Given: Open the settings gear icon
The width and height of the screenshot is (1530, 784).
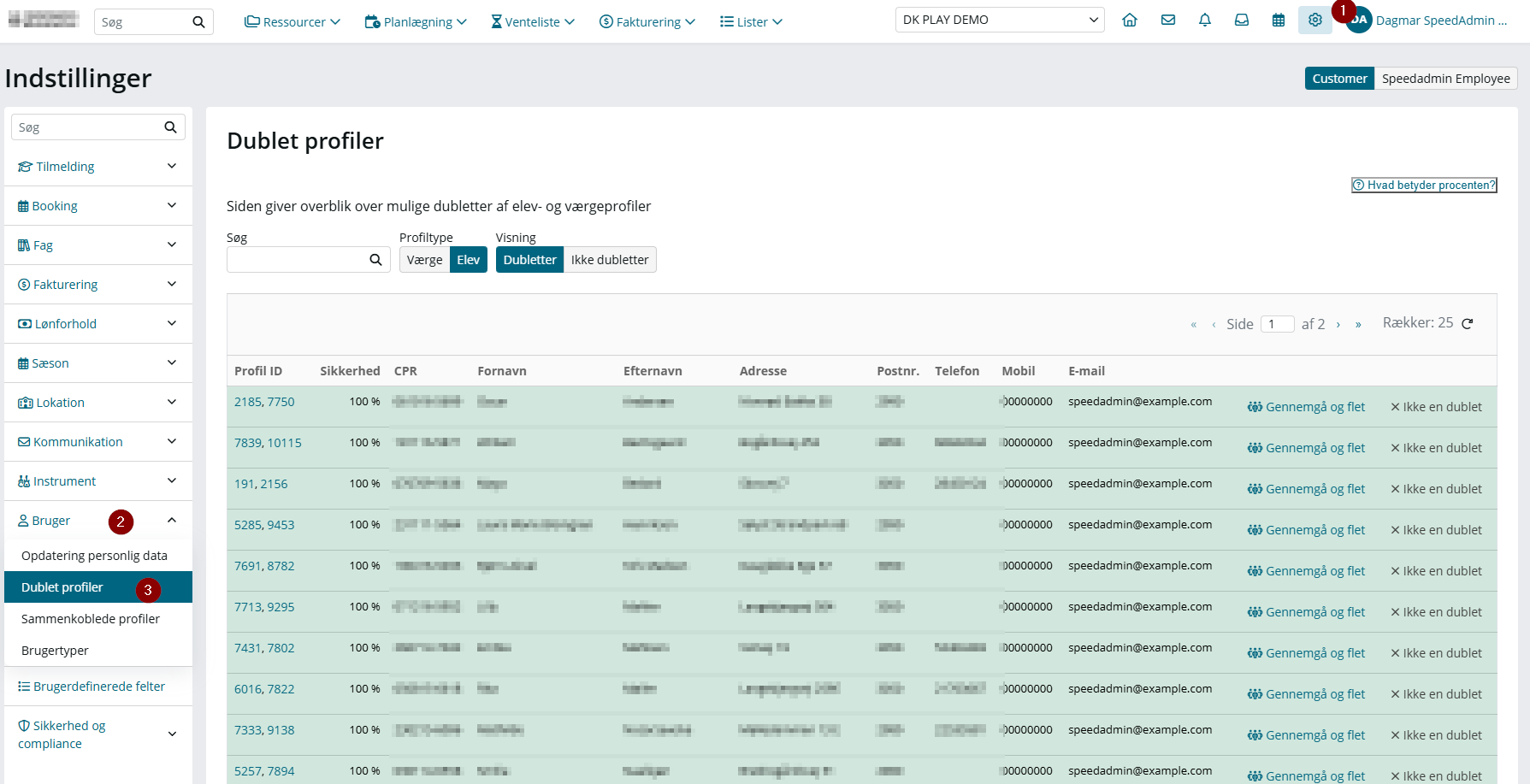Looking at the screenshot, I should tap(1315, 20).
